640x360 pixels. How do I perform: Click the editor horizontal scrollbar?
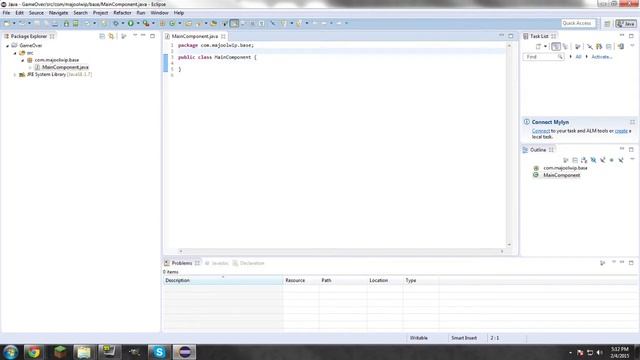click(x=341, y=251)
